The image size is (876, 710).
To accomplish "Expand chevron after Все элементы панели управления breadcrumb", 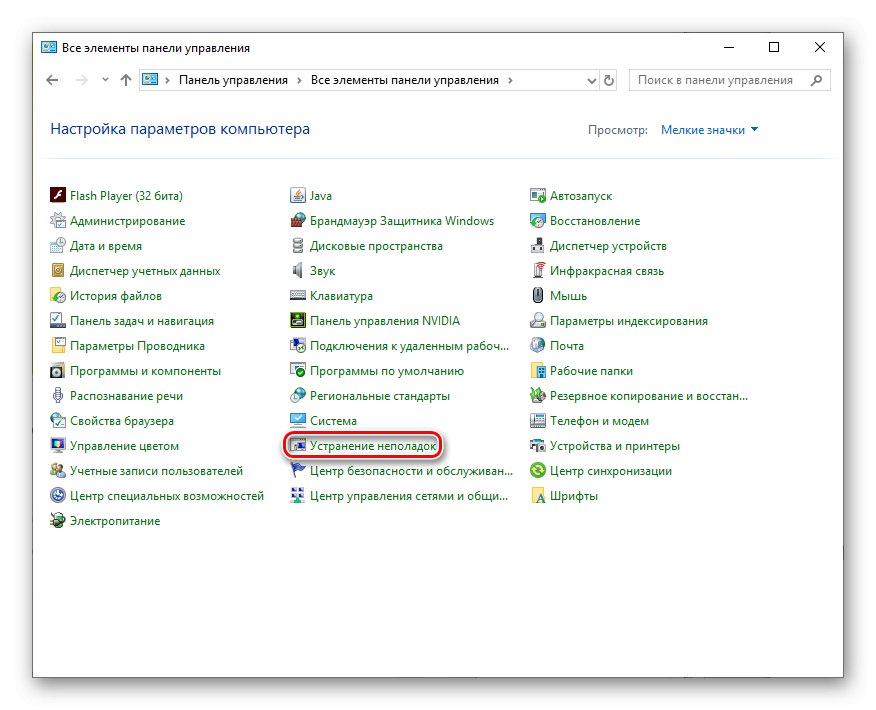I will coord(510,80).
